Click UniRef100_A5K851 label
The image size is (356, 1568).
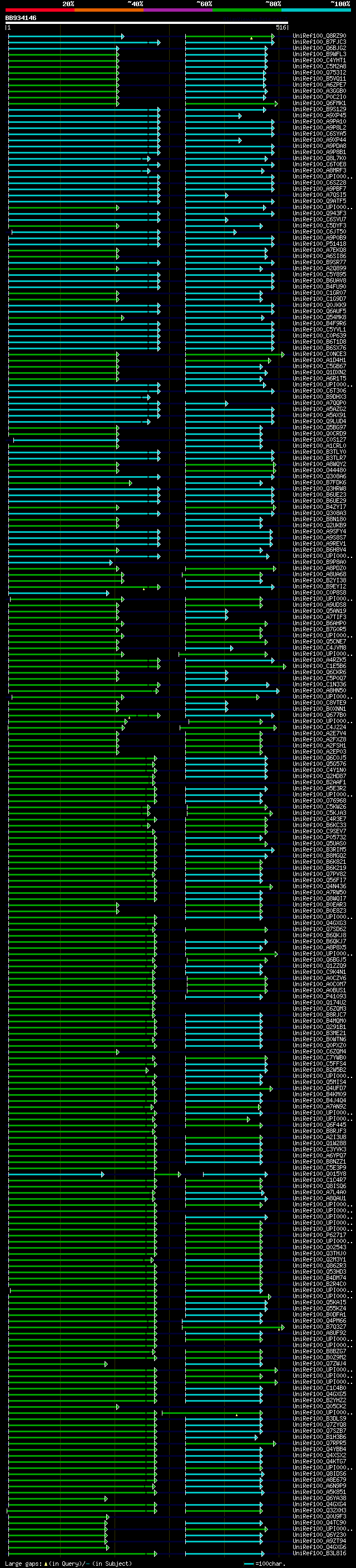pyautogui.click(x=319, y=1492)
